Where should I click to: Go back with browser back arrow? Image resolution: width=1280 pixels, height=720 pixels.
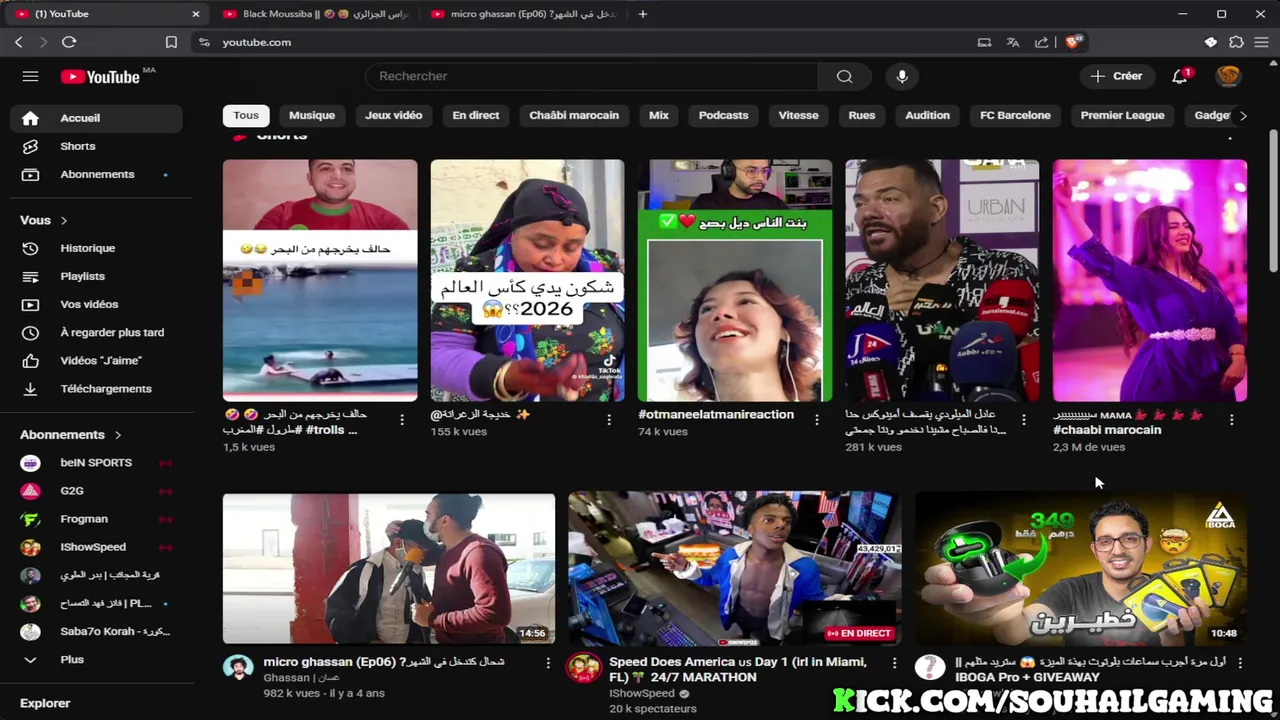(x=18, y=42)
